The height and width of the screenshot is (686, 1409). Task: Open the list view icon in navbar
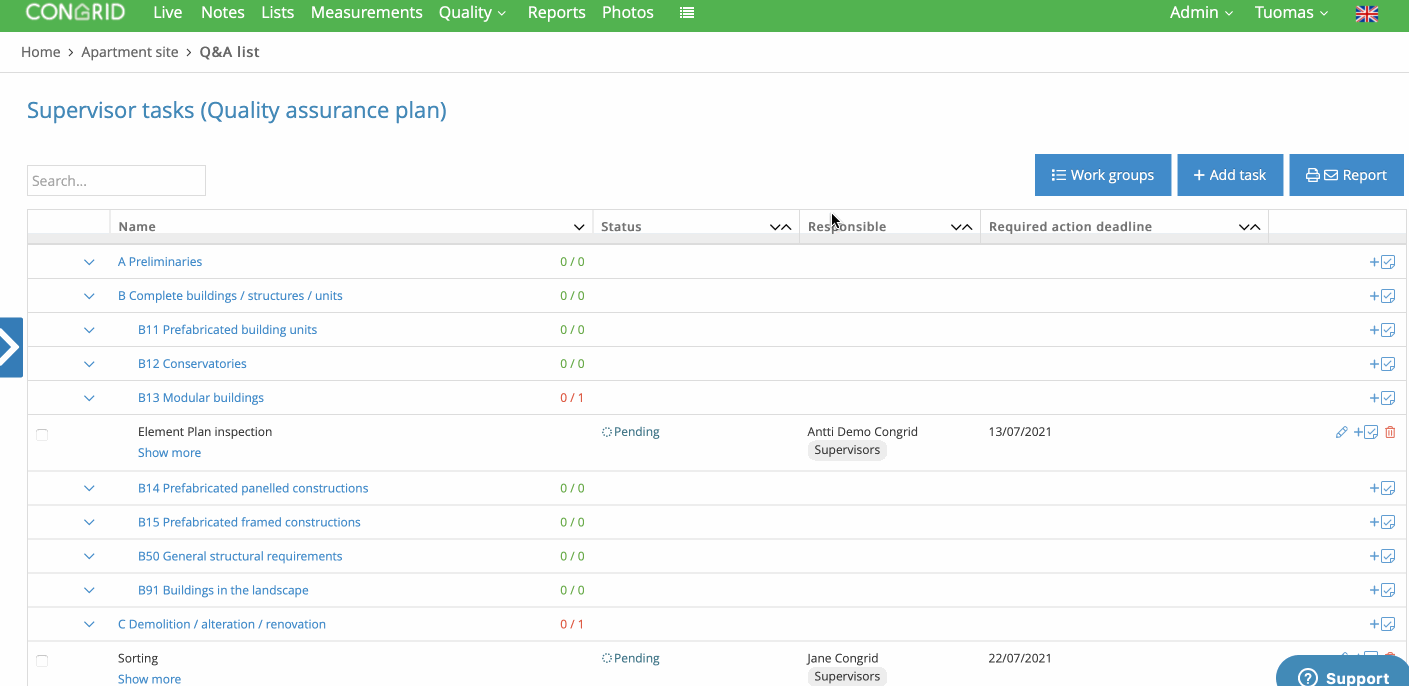pyautogui.click(x=687, y=13)
